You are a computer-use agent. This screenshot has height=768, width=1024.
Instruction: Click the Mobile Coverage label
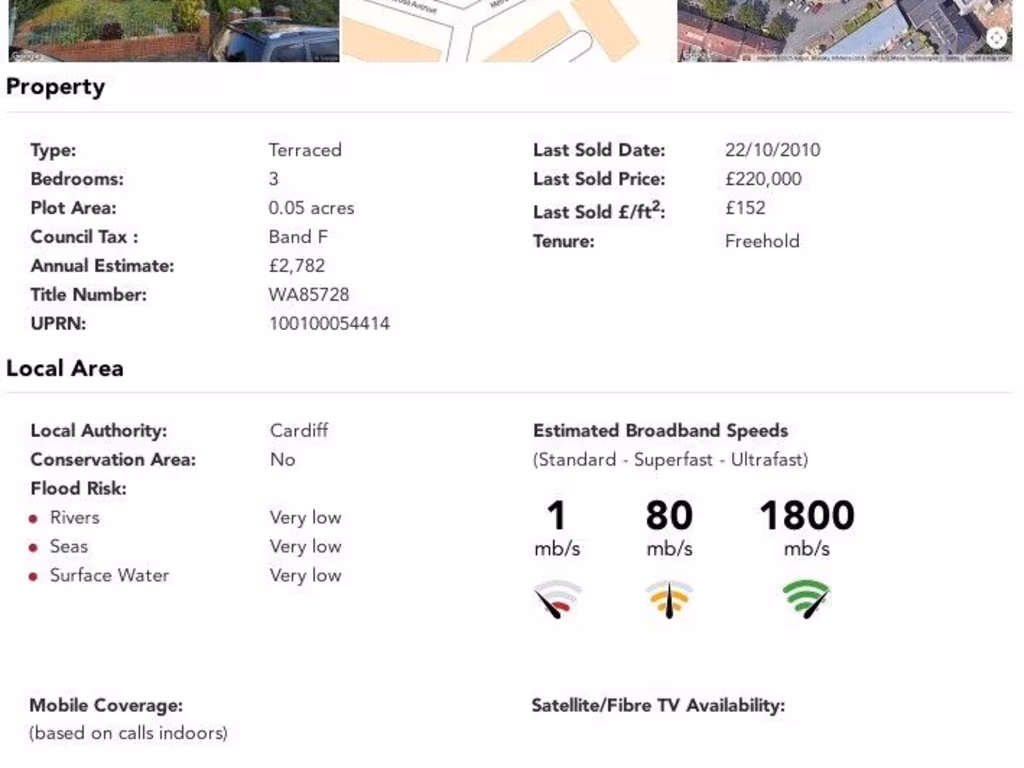click(106, 706)
